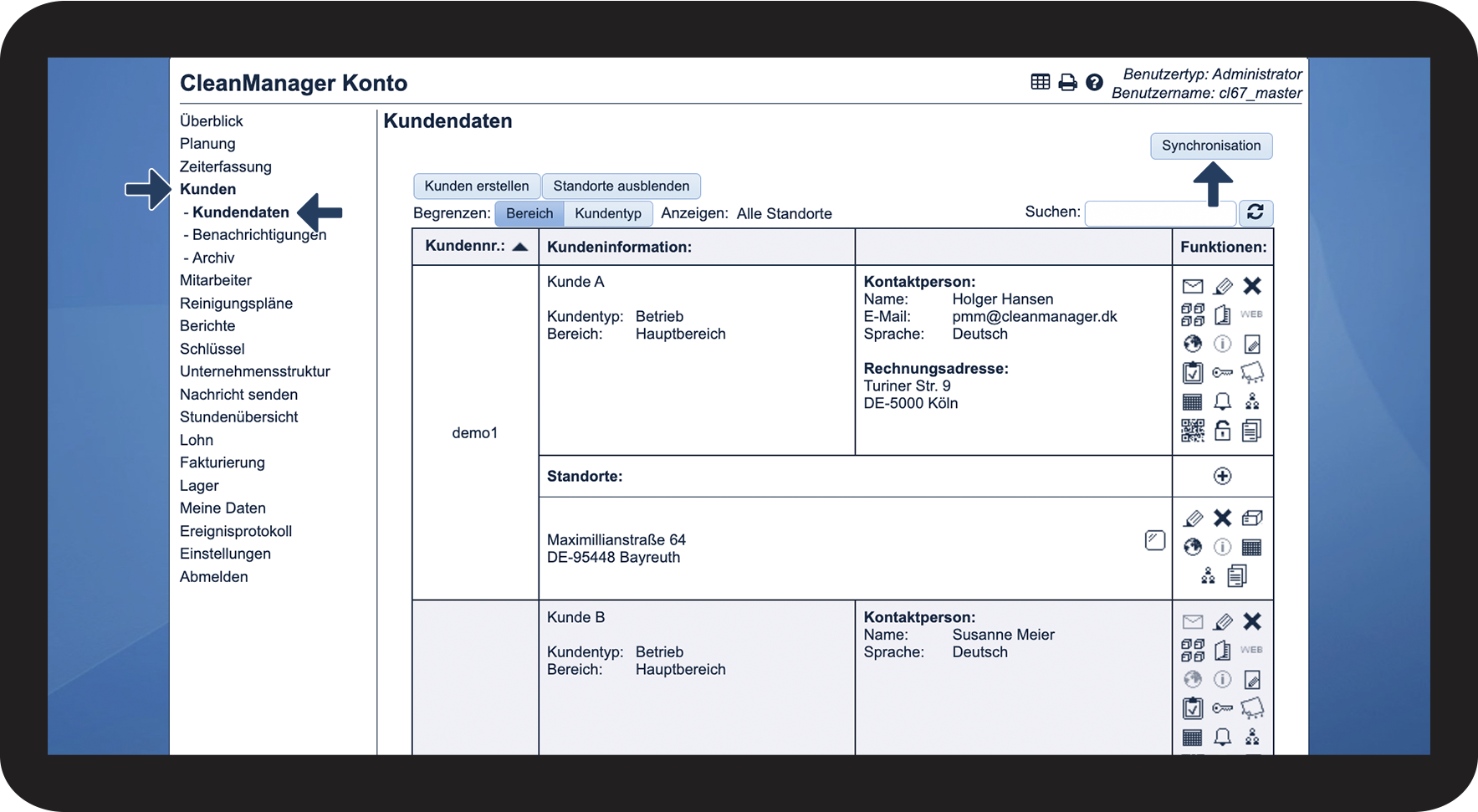
Task: Click the envelope icon for Kunde A
Action: click(1192, 287)
